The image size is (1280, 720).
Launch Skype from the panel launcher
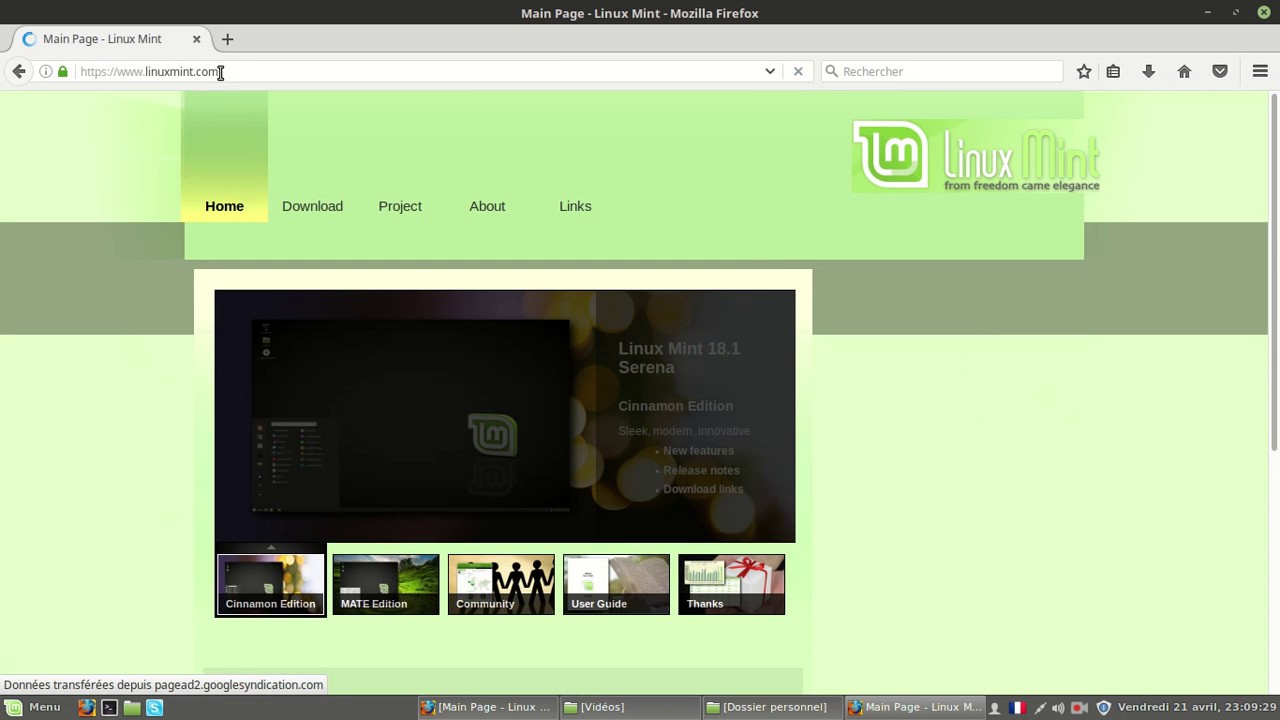pos(155,707)
